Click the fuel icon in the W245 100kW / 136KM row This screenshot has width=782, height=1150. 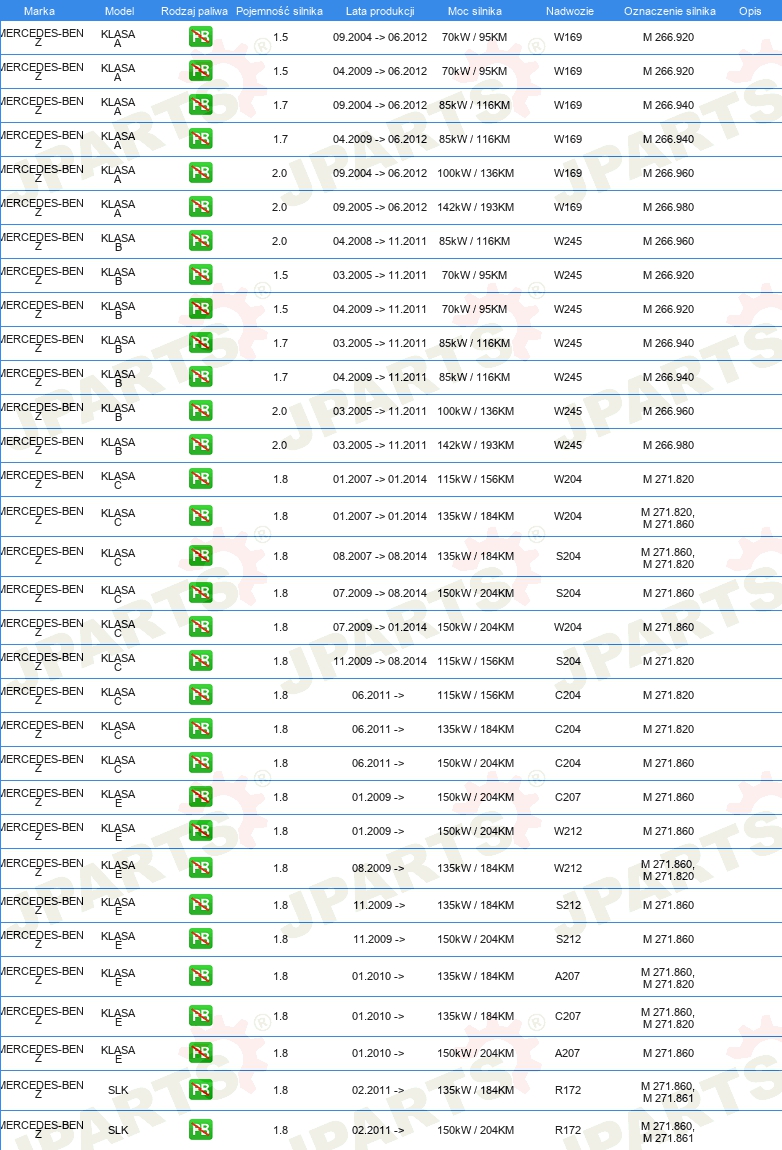click(x=200, y=411)
